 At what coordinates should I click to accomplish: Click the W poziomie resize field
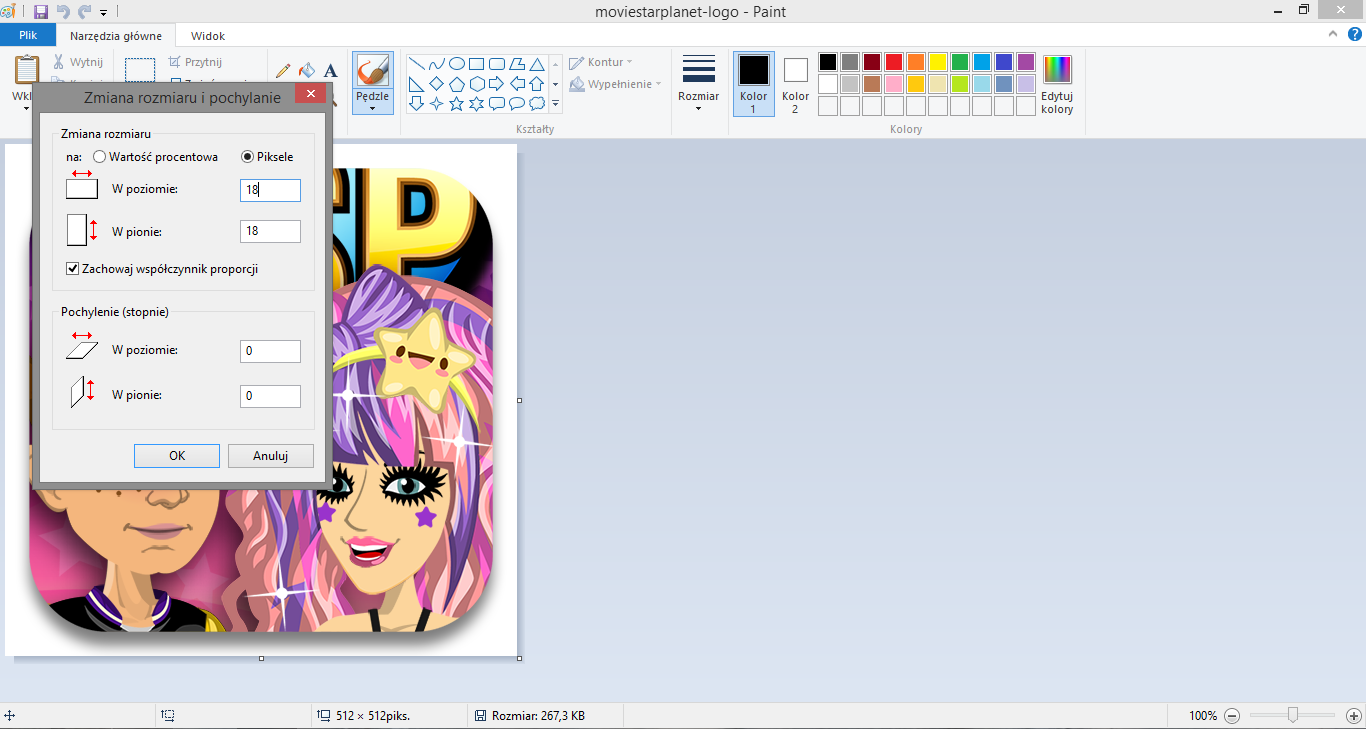click(x=271, y=190)
